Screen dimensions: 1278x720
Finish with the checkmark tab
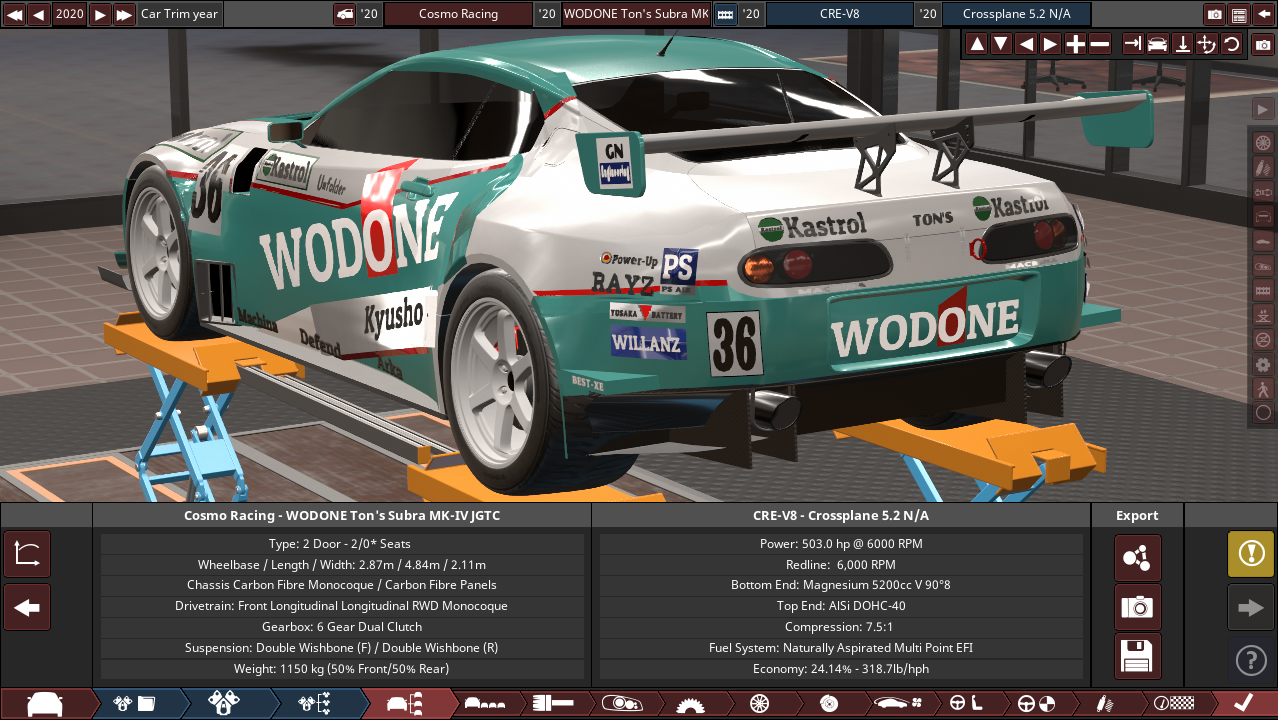[x=1244, y=704]
